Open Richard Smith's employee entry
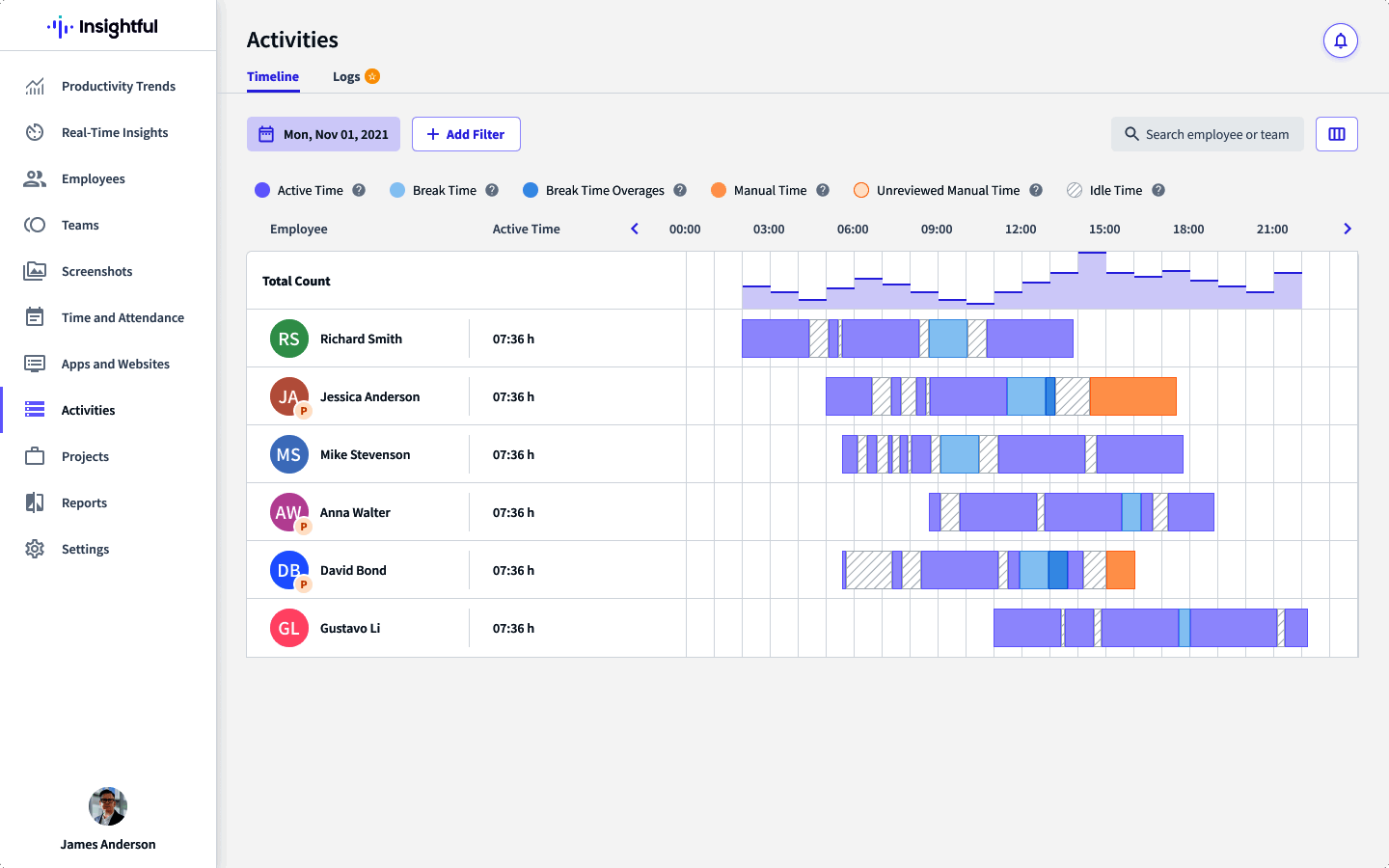Viewport: 1389px width, 868px height. point(361,339)
